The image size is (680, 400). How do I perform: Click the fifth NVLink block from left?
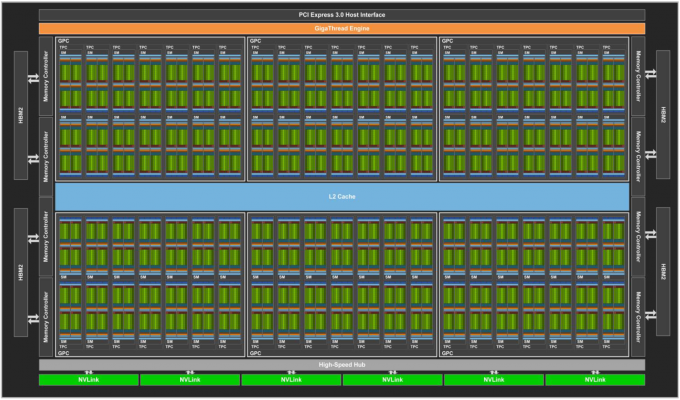click(x=494, y=380)
